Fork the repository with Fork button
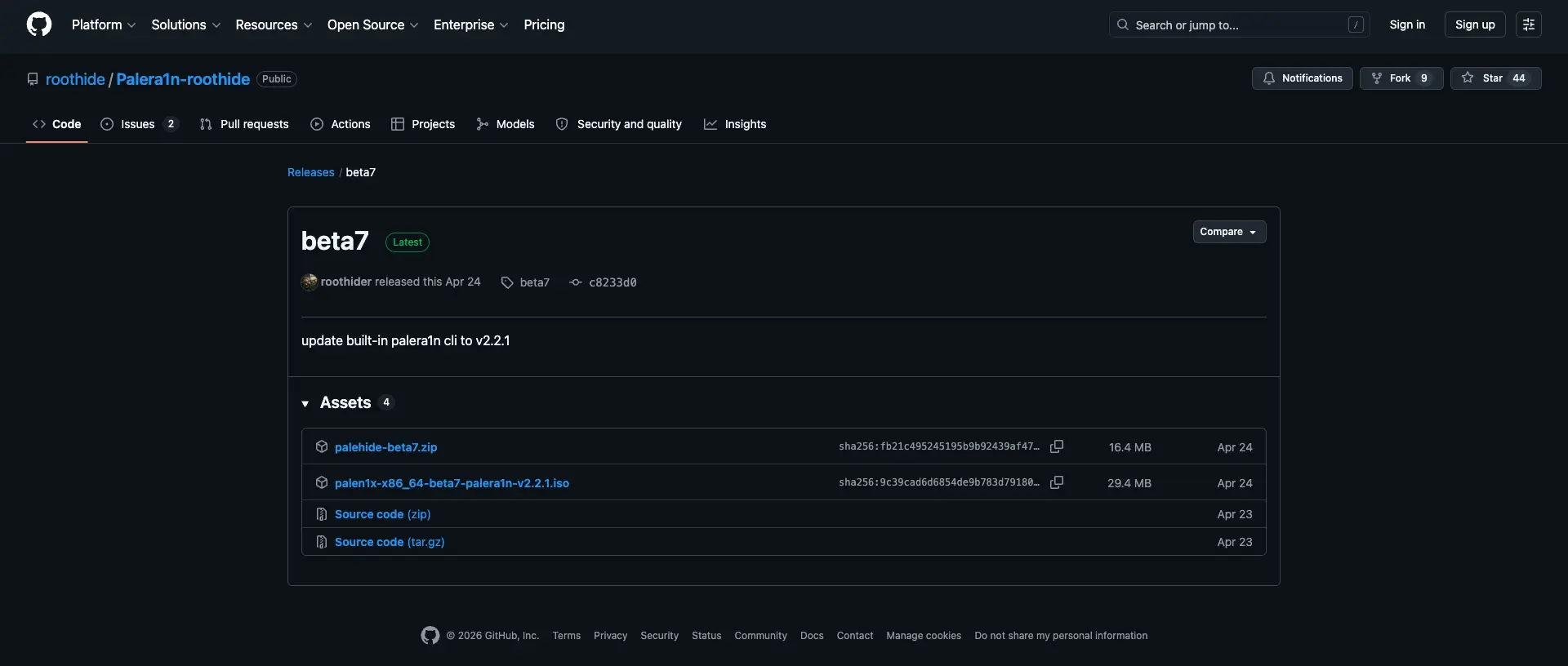Image resolution: width=1568 pixels, height=666 pixels. [x=1401, y=78]
